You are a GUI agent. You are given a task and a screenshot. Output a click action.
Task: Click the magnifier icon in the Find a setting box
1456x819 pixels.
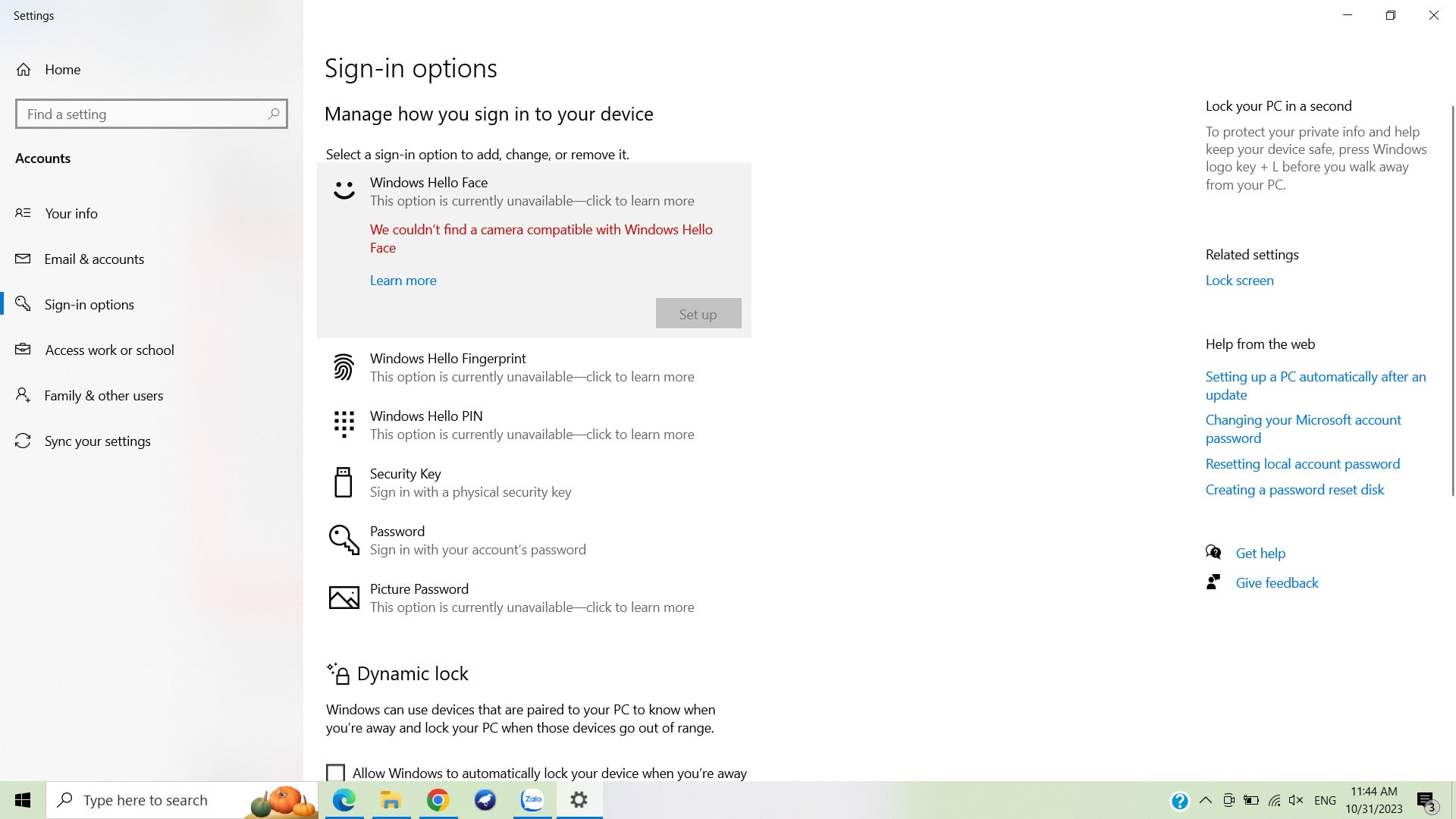coord(274,114)
